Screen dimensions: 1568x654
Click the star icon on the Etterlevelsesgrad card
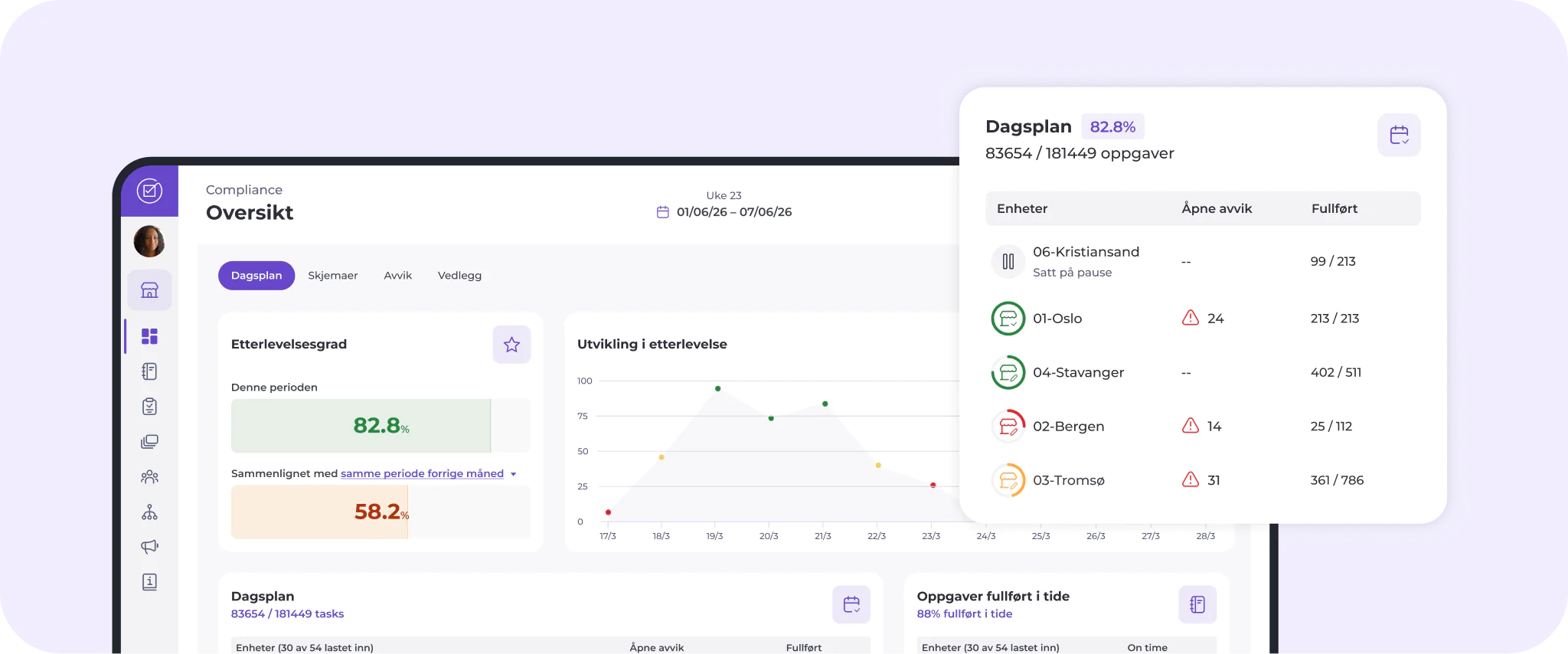point(511,345)
